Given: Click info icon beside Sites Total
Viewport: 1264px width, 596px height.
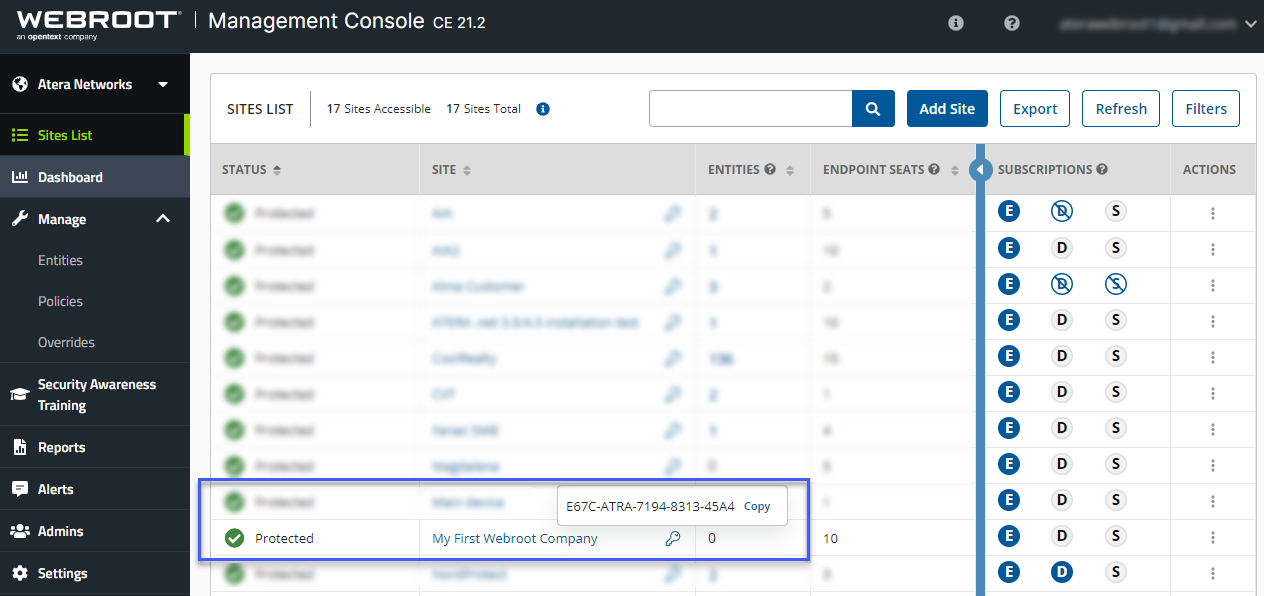Looking at the screenshot, I should 543,109.
